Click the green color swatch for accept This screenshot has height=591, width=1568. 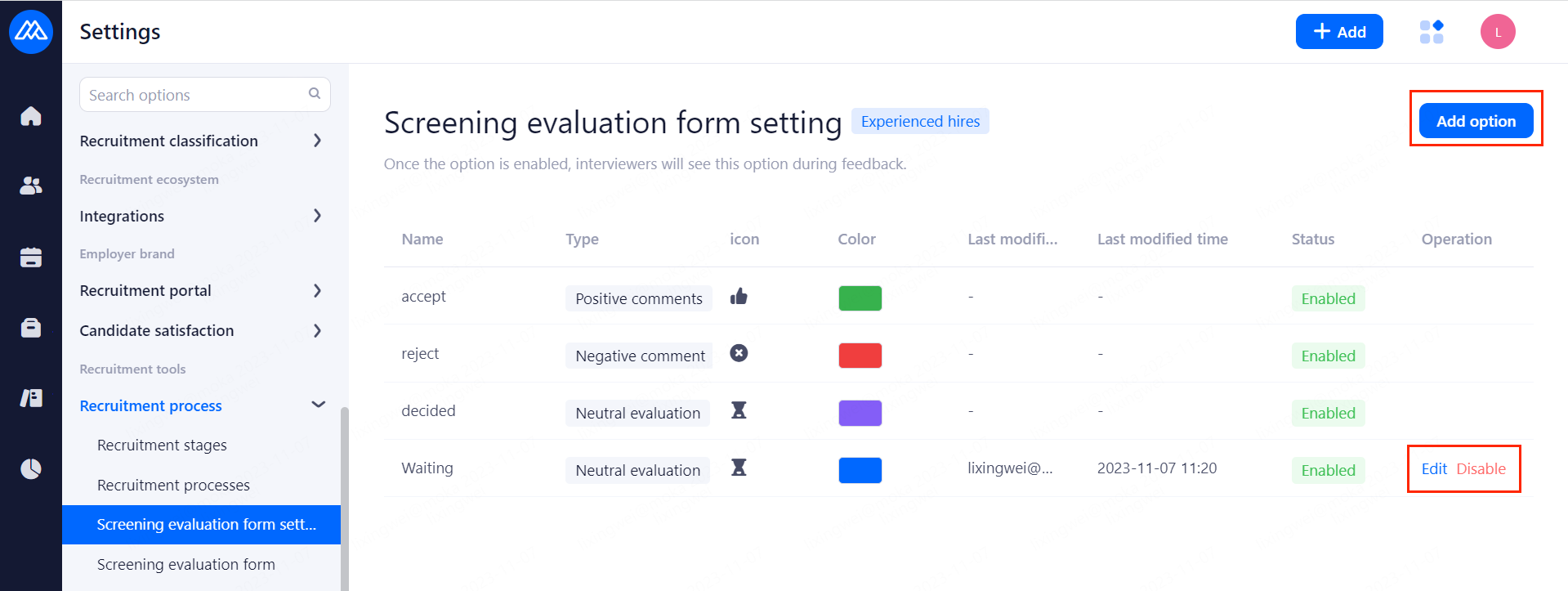[x=860, y=298]
